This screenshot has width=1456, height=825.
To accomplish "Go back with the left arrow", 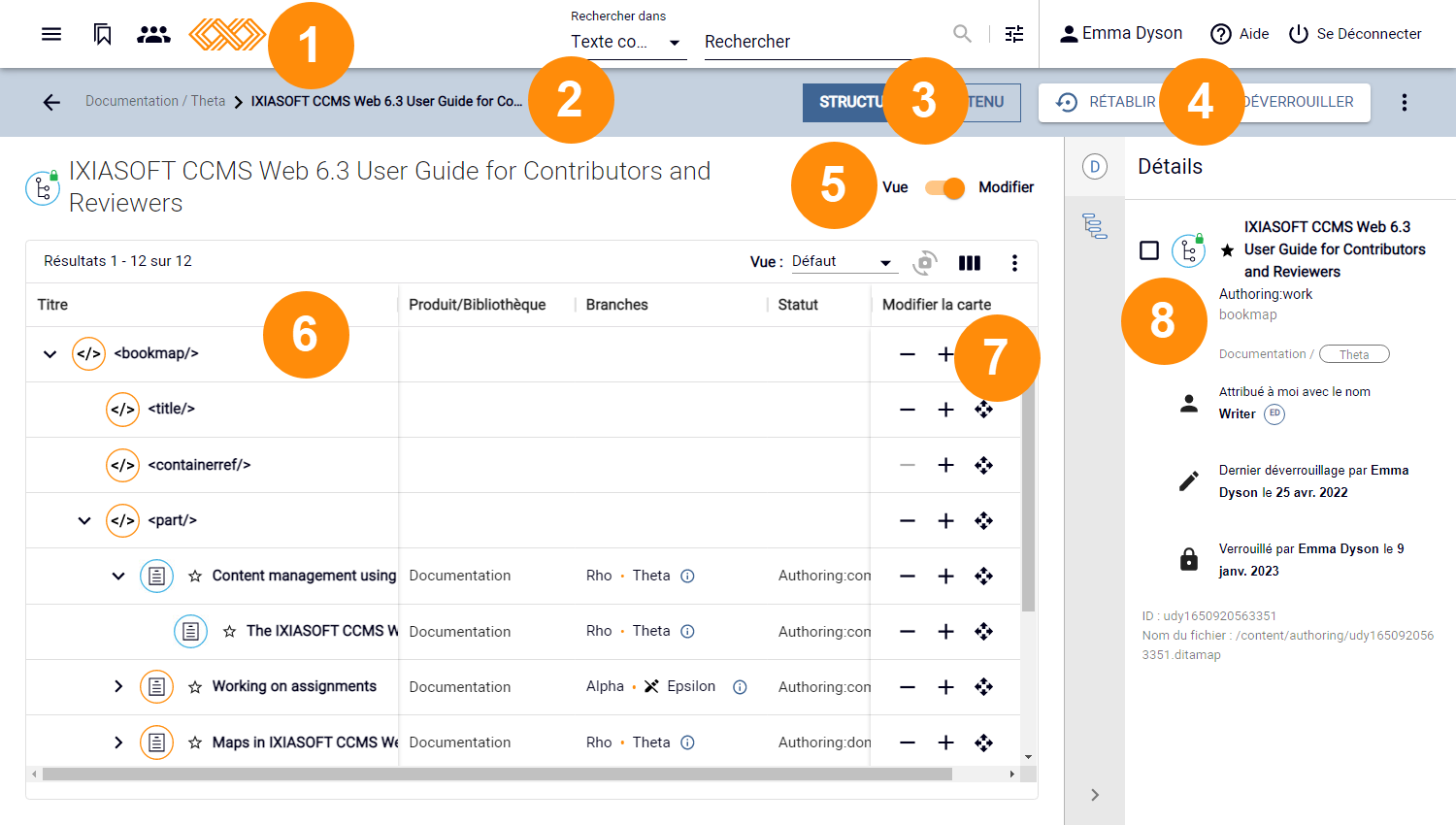I will 51,102.
